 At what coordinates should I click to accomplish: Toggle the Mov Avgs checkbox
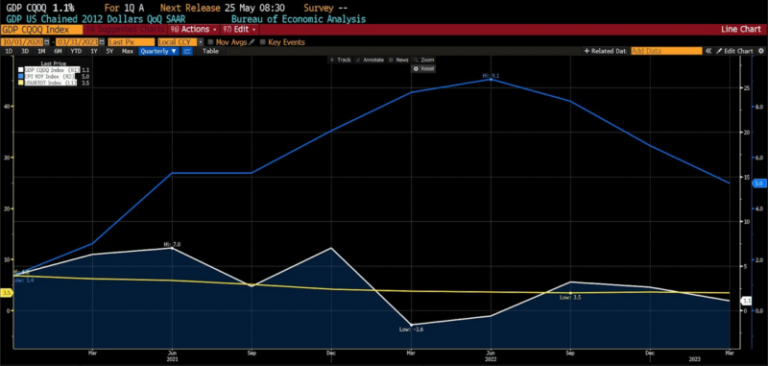pos(211,42)
